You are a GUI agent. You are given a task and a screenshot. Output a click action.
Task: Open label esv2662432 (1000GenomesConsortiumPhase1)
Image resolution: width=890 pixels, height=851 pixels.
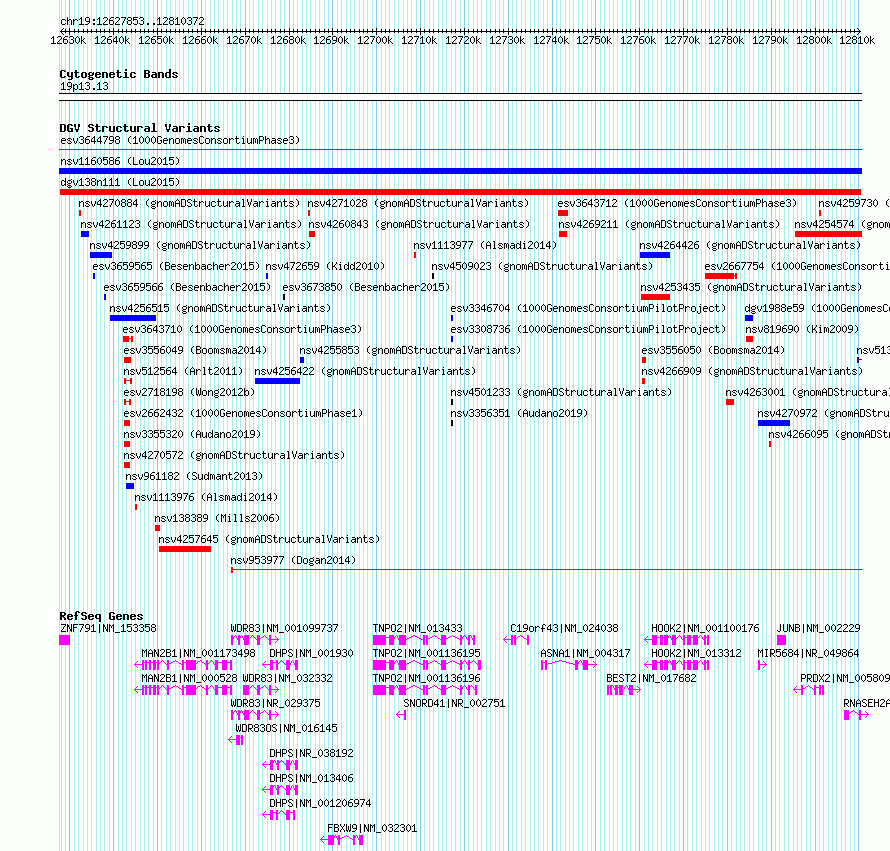tap(243, 413)
